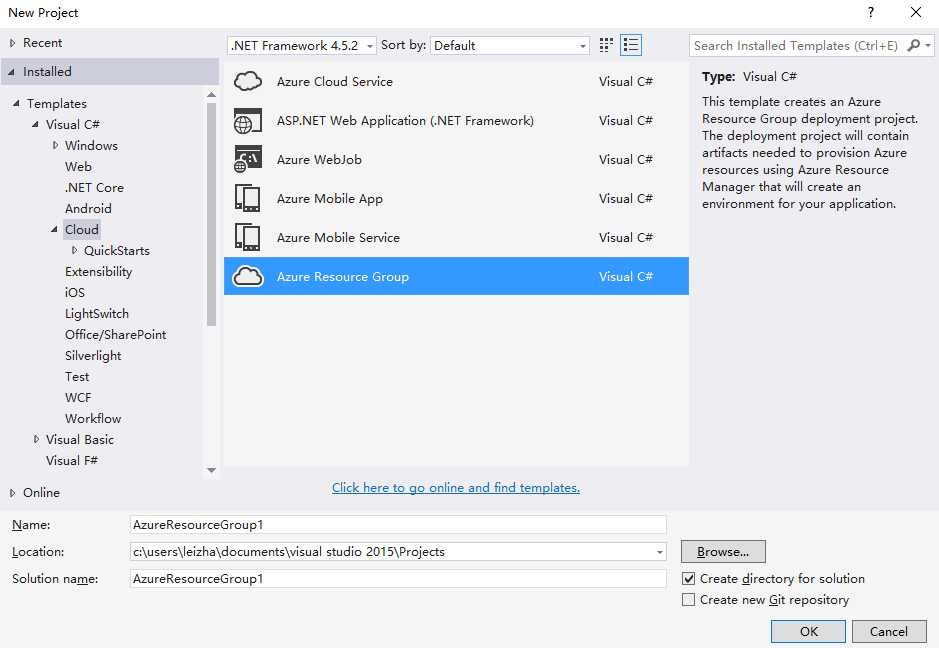This screenshot has height=648, width=939.
Task: Toggle Create directory for solution checkbox
Action: click(x=689, y=579)
